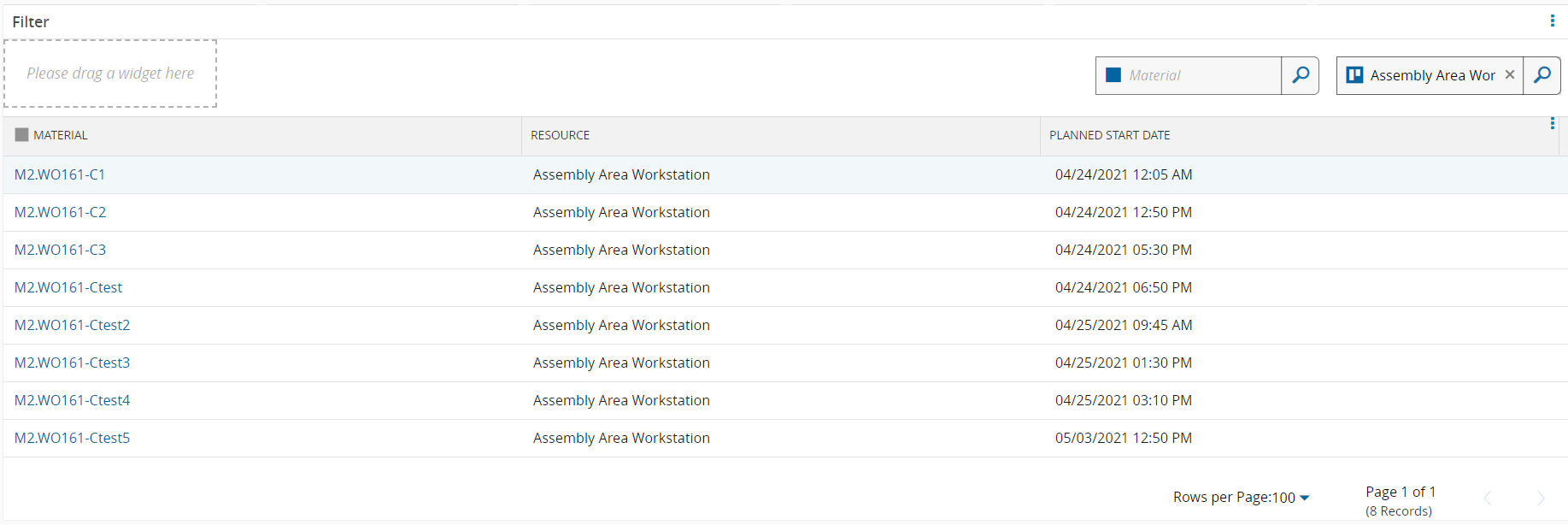The image size is (1568, 525).
Task: Click the Material column header label
Action: [61, 135]
